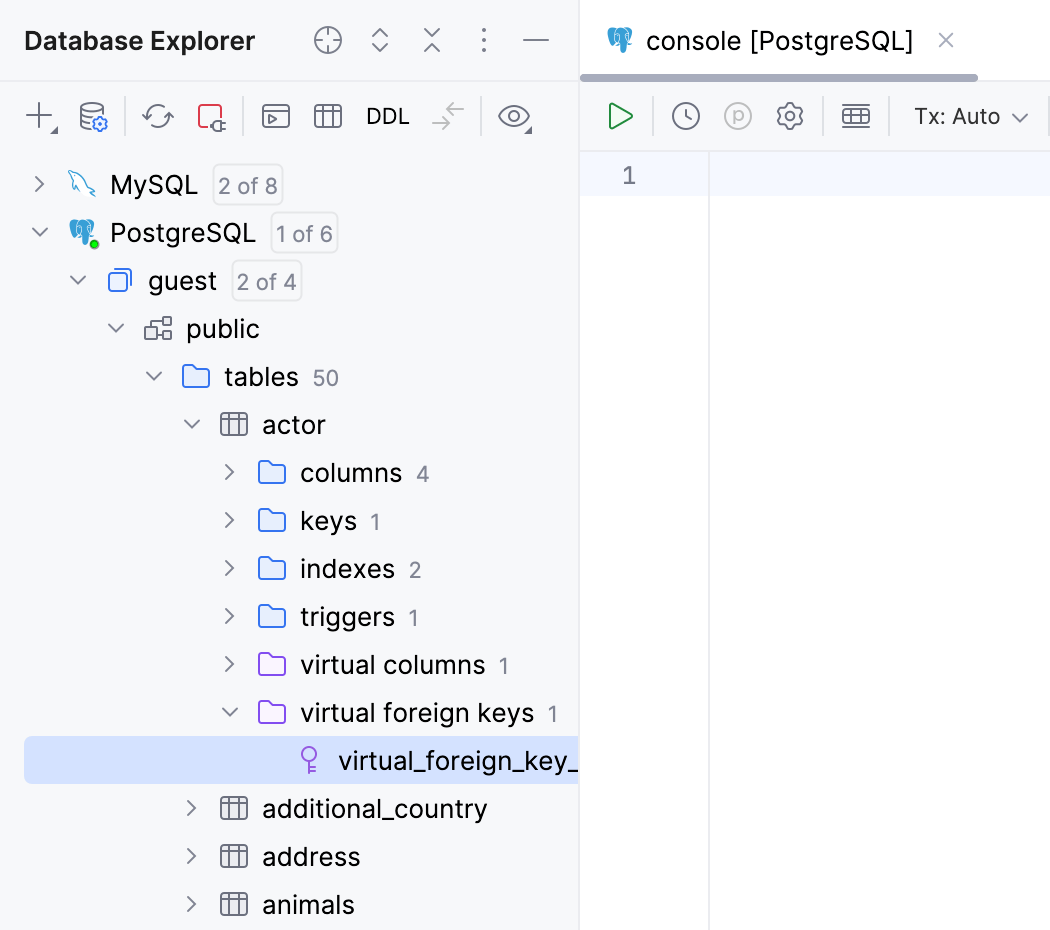Open query execution history
This screenshot has width=1050, height=930.
point(685,116)
